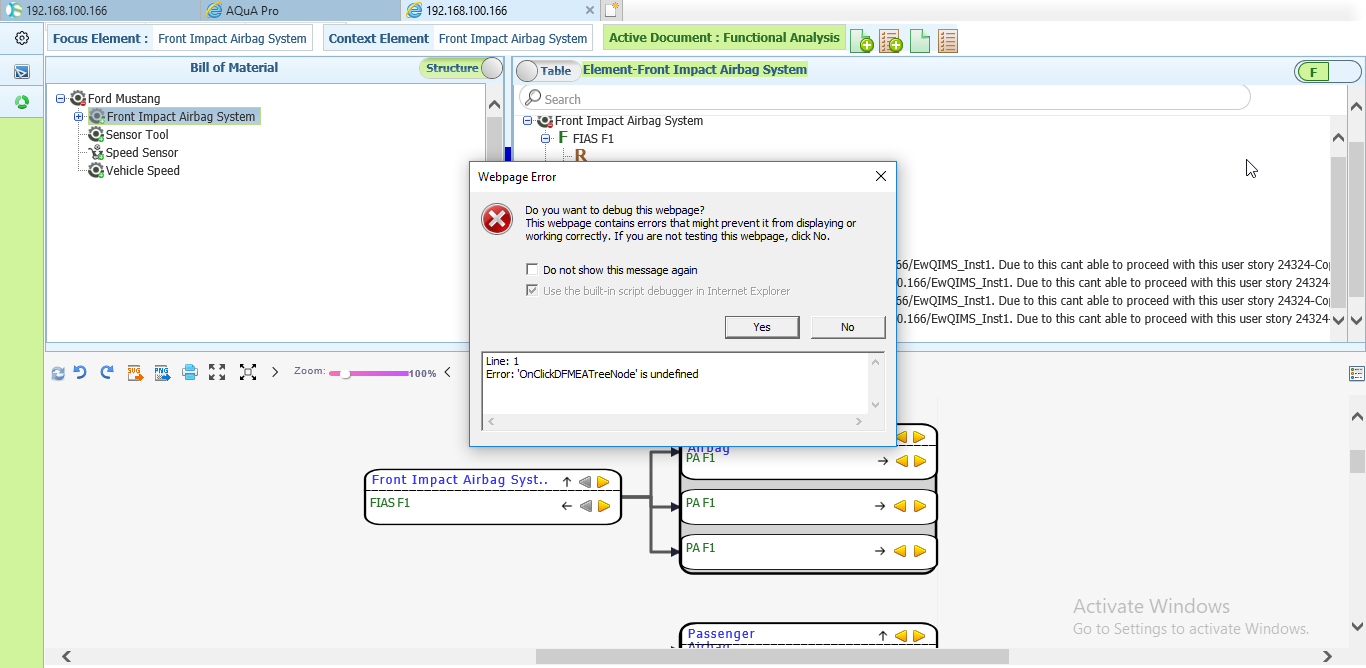Click the up arrow on Passenger Airbag node
This screenshot has height=668, width=1366.
(x=883, y=636)
